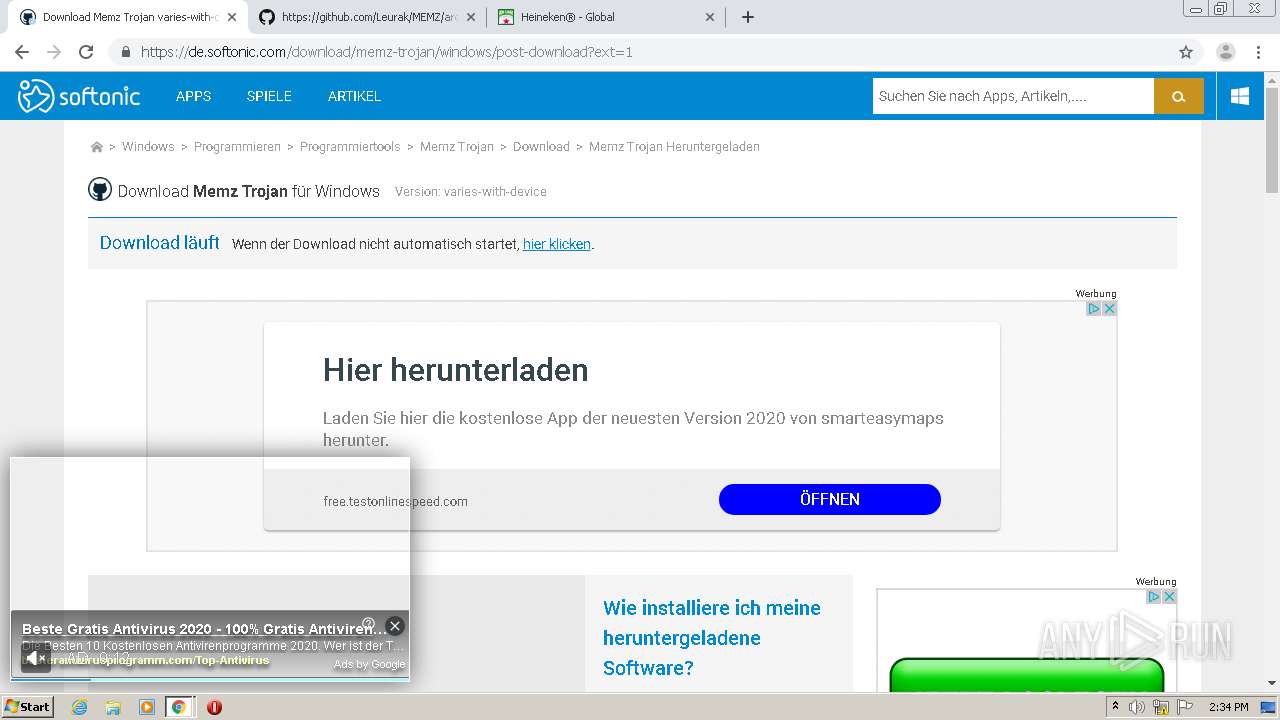Click free.testonlinespeed.com ad URL
Image resolution: width=1280 pixels, height=720 pixels.
395,501
